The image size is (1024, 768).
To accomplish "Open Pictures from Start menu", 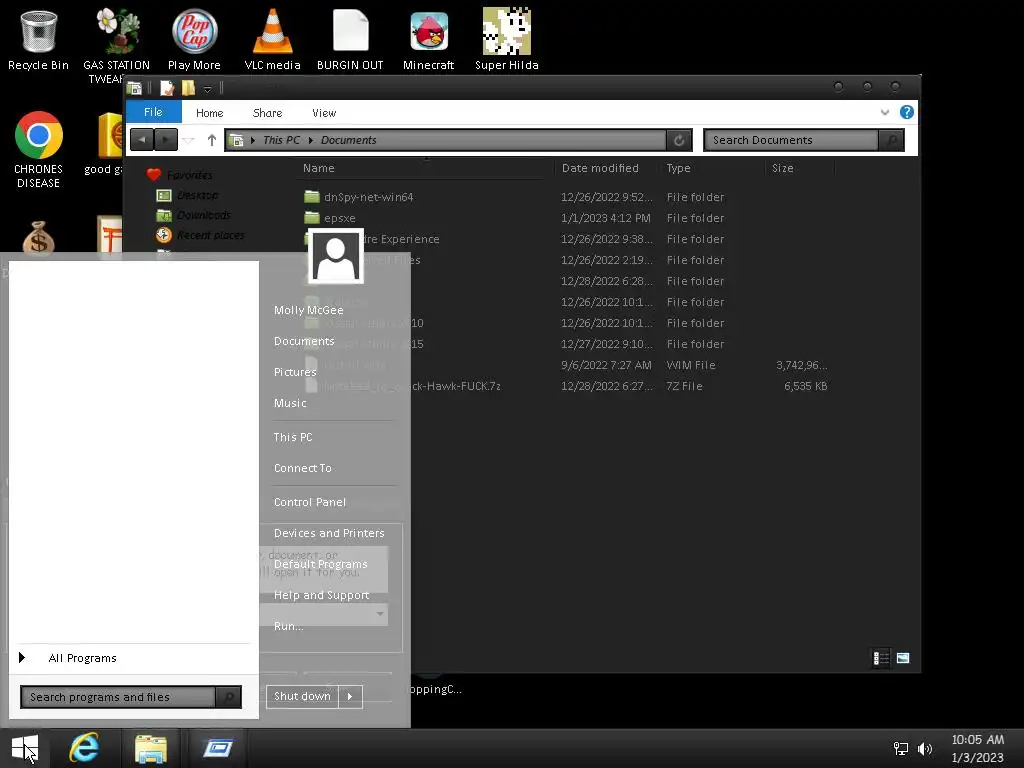I will (x=295, y=372).
